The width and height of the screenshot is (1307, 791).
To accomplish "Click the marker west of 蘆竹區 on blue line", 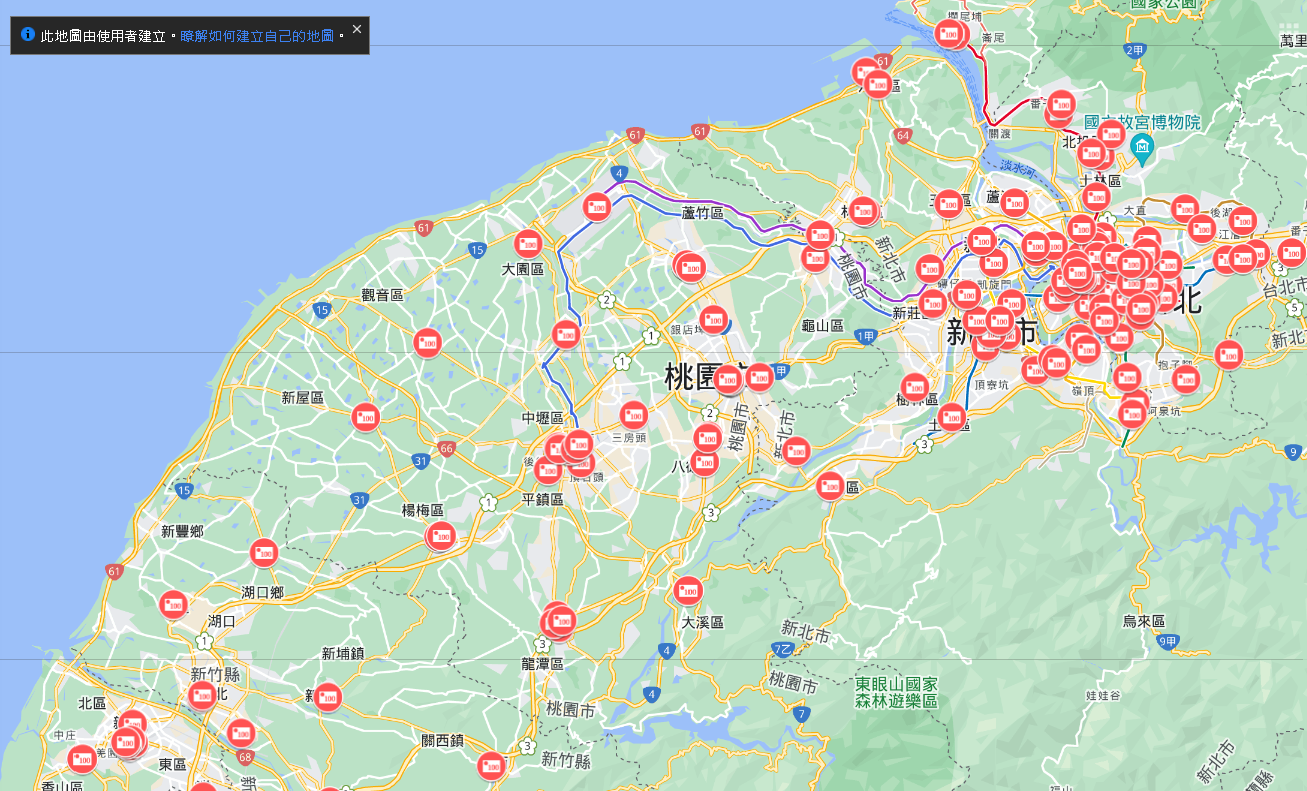I will tap(597, 207).
